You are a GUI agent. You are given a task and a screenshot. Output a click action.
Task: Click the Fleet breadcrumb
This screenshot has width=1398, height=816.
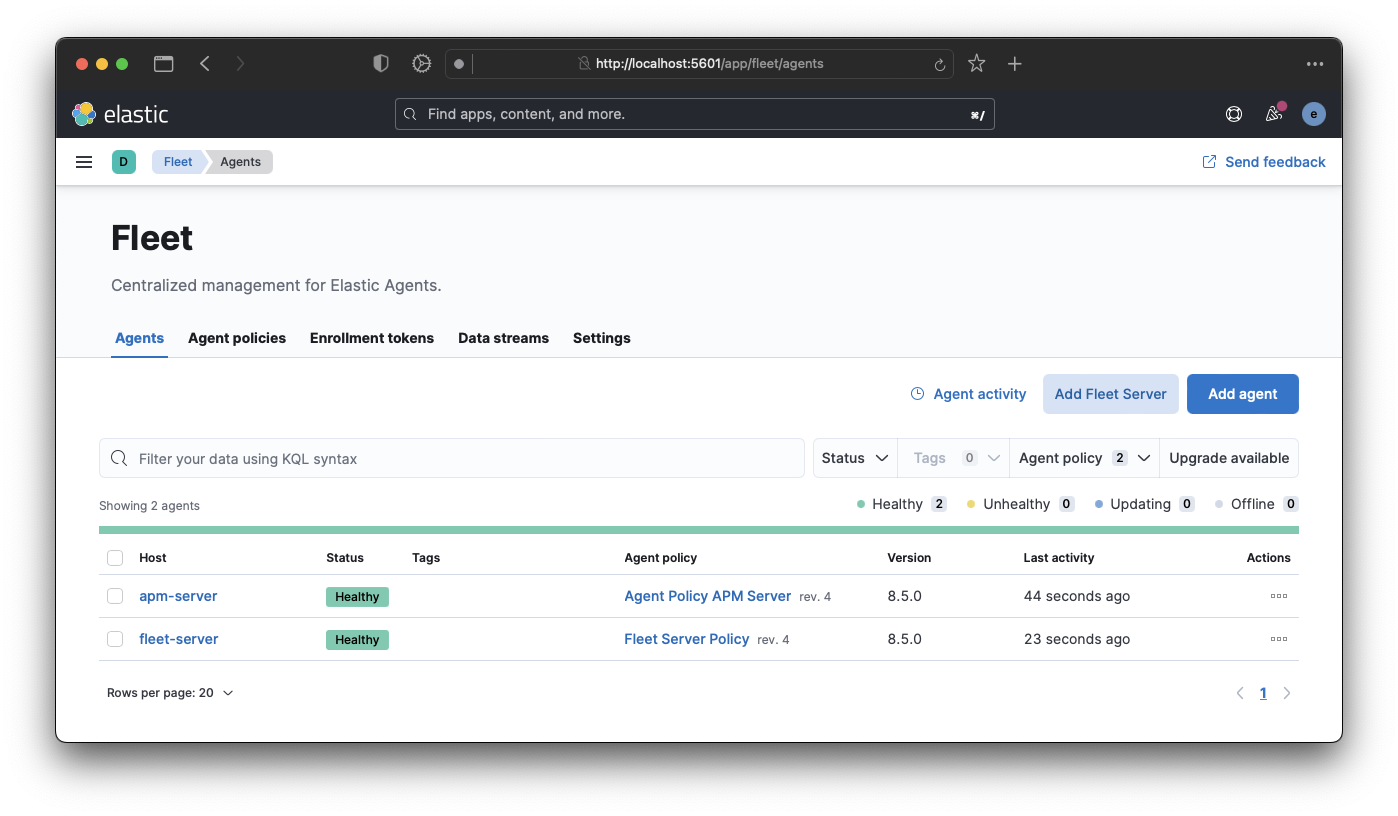point(178,162)
